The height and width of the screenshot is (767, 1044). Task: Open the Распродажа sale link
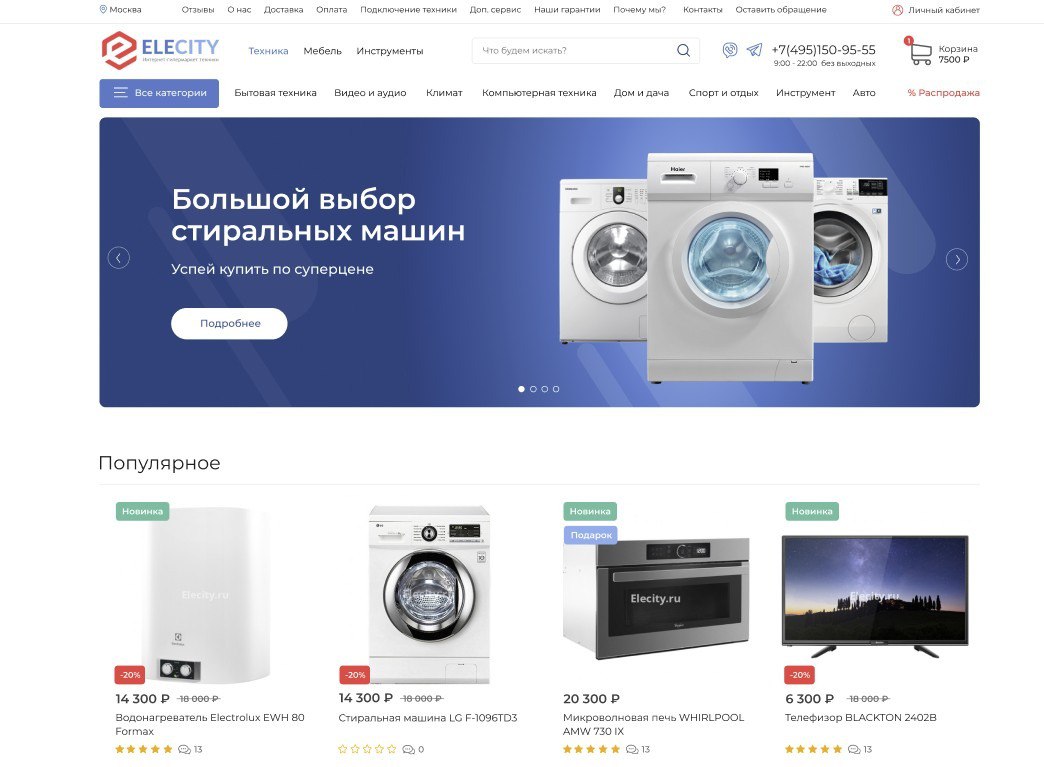click(943, 93)
